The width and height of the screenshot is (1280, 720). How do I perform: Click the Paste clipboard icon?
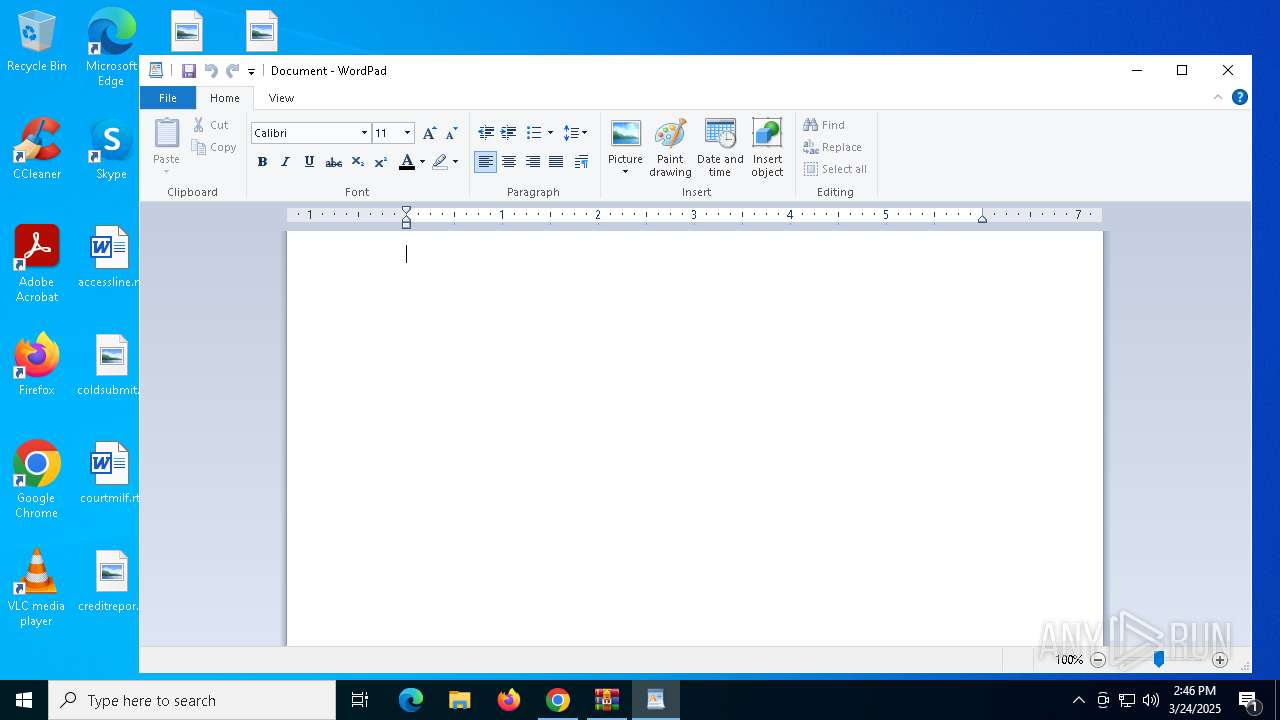166,133
